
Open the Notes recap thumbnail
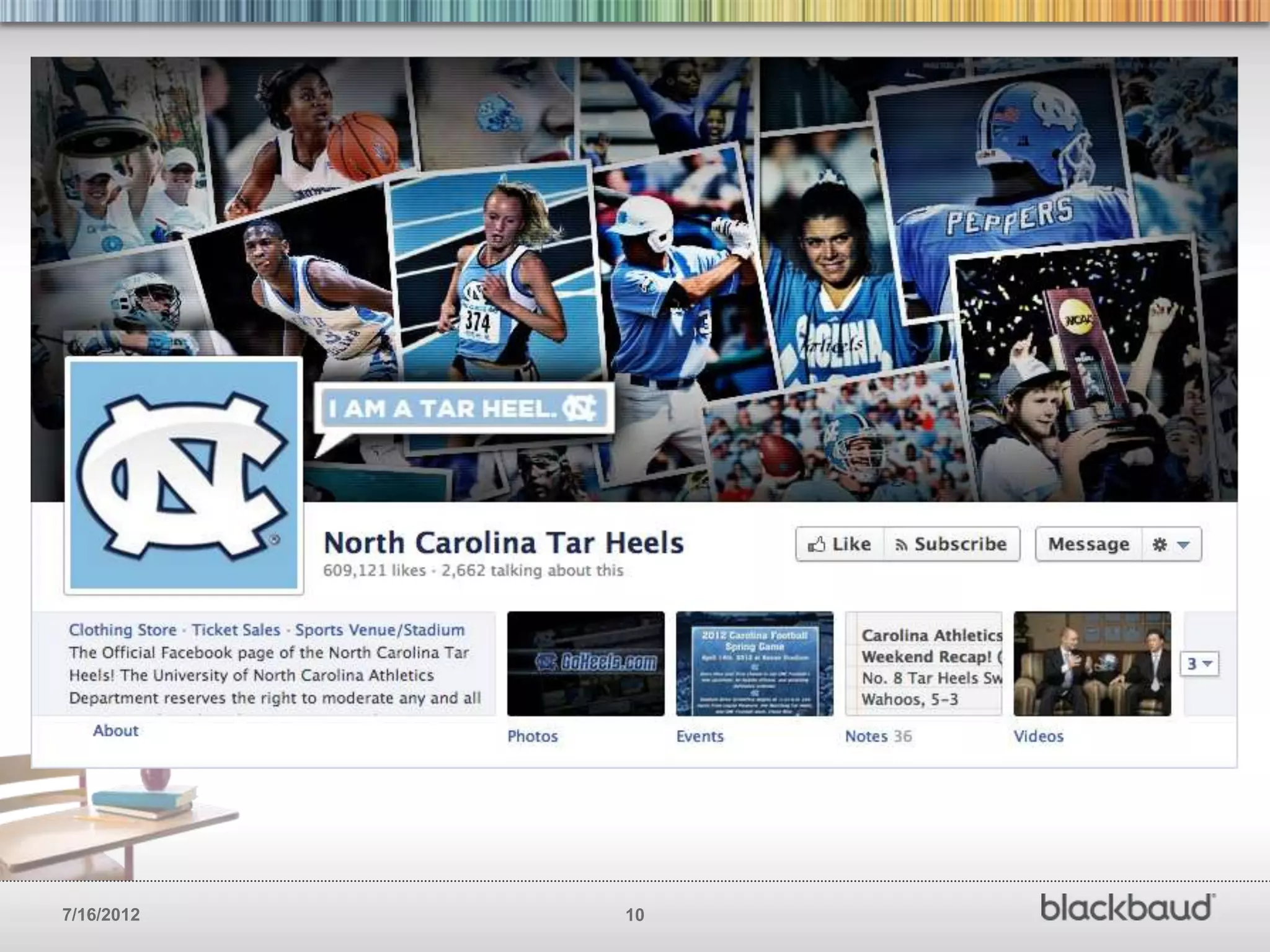tap(923, 664)
